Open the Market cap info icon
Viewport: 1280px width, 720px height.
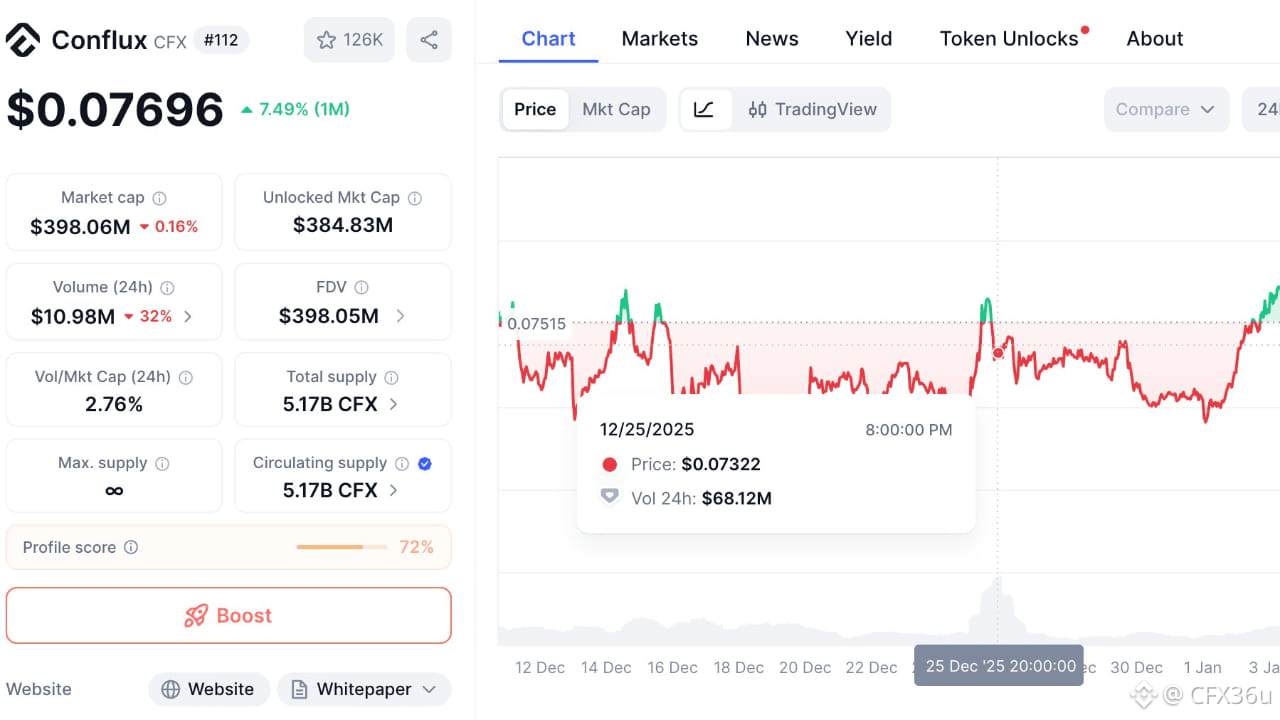[x=159, y=198]
